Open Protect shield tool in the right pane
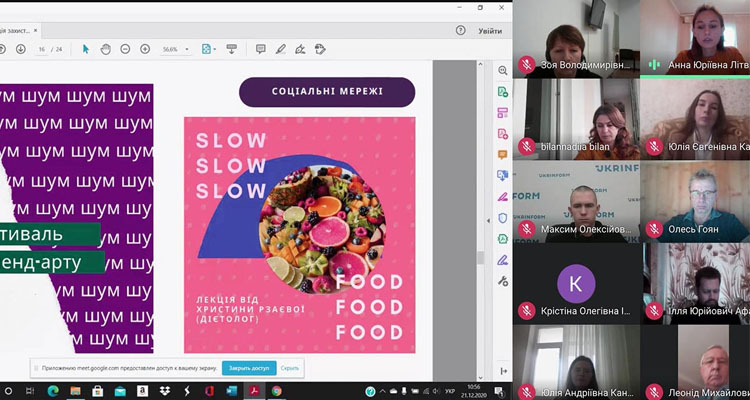The image size is (750, 400). (x=503, y=218)
